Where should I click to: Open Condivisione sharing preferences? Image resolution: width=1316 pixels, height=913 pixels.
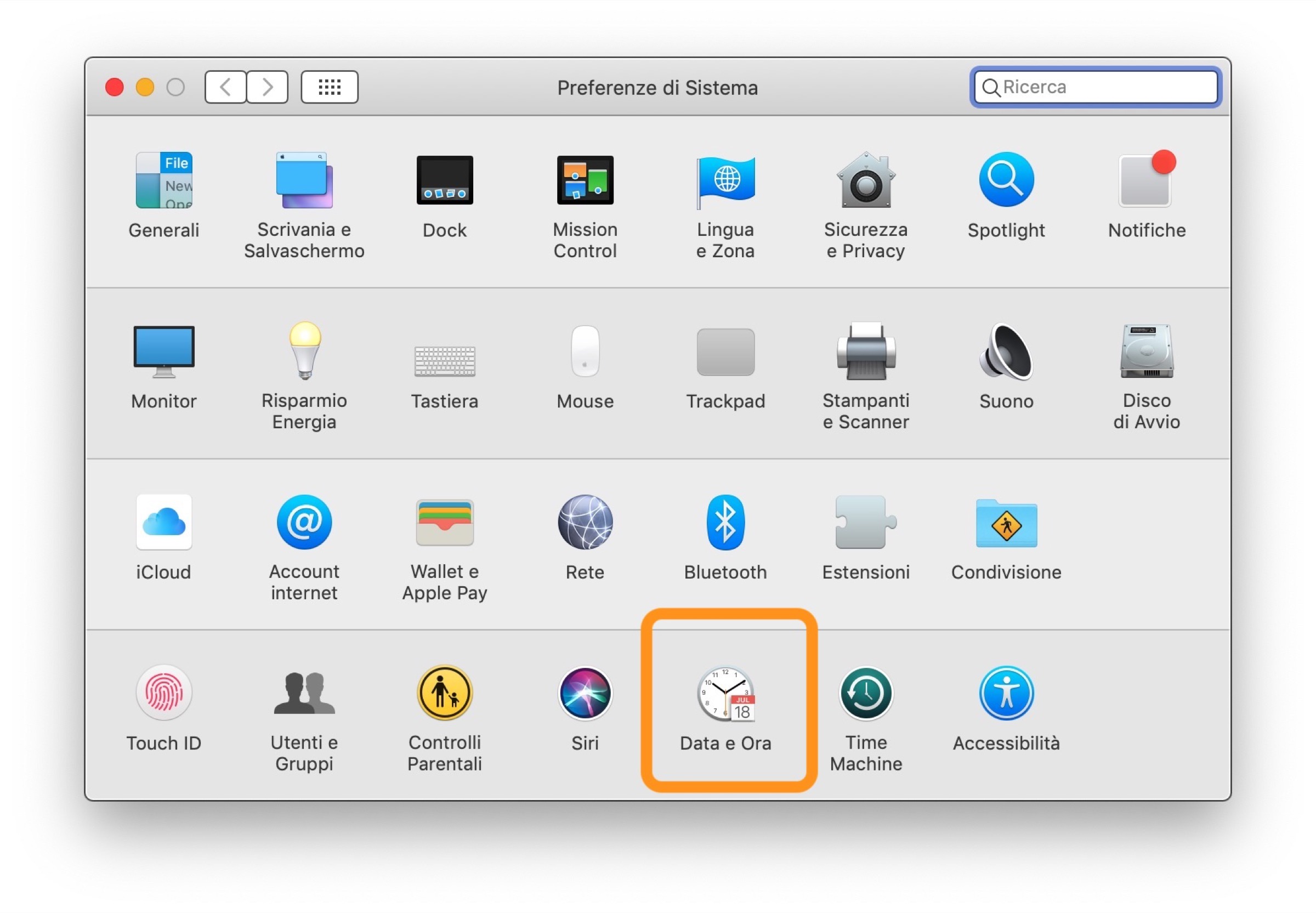click(x=1006, y=522)
